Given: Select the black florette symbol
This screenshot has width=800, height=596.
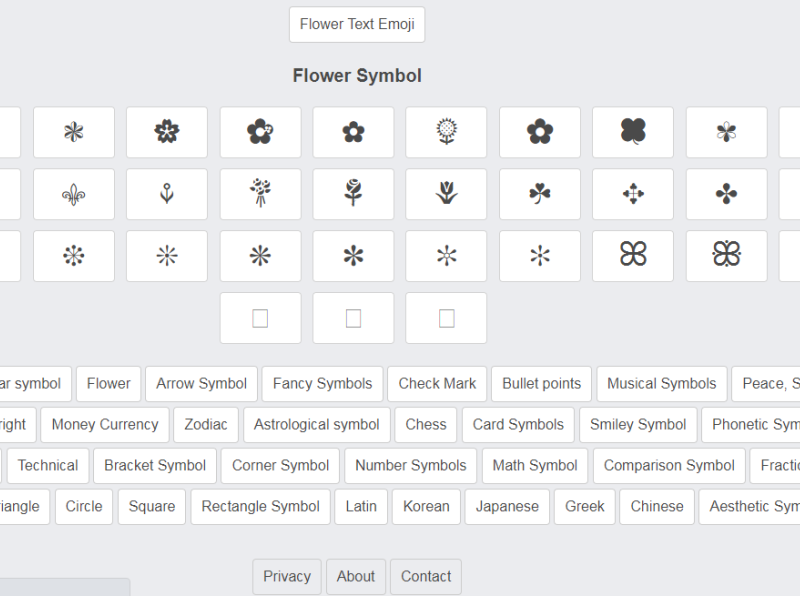Looking at the screenshot, I should [x=353, y=132].
